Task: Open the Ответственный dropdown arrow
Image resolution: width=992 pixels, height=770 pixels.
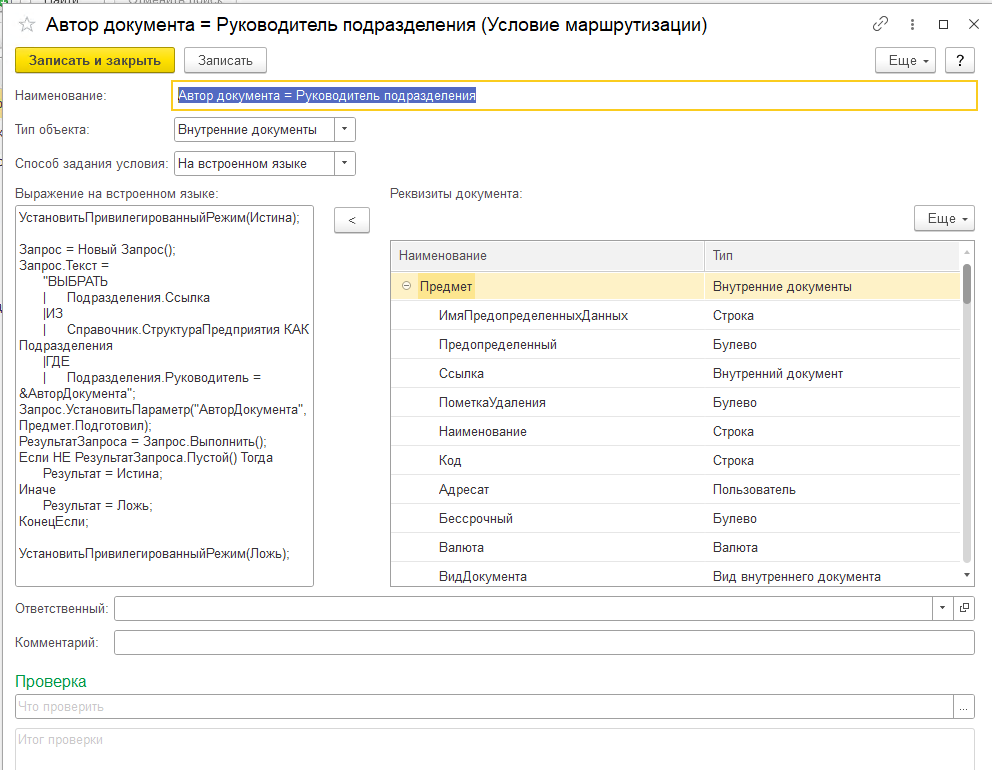Action: [x=944, y=607]
